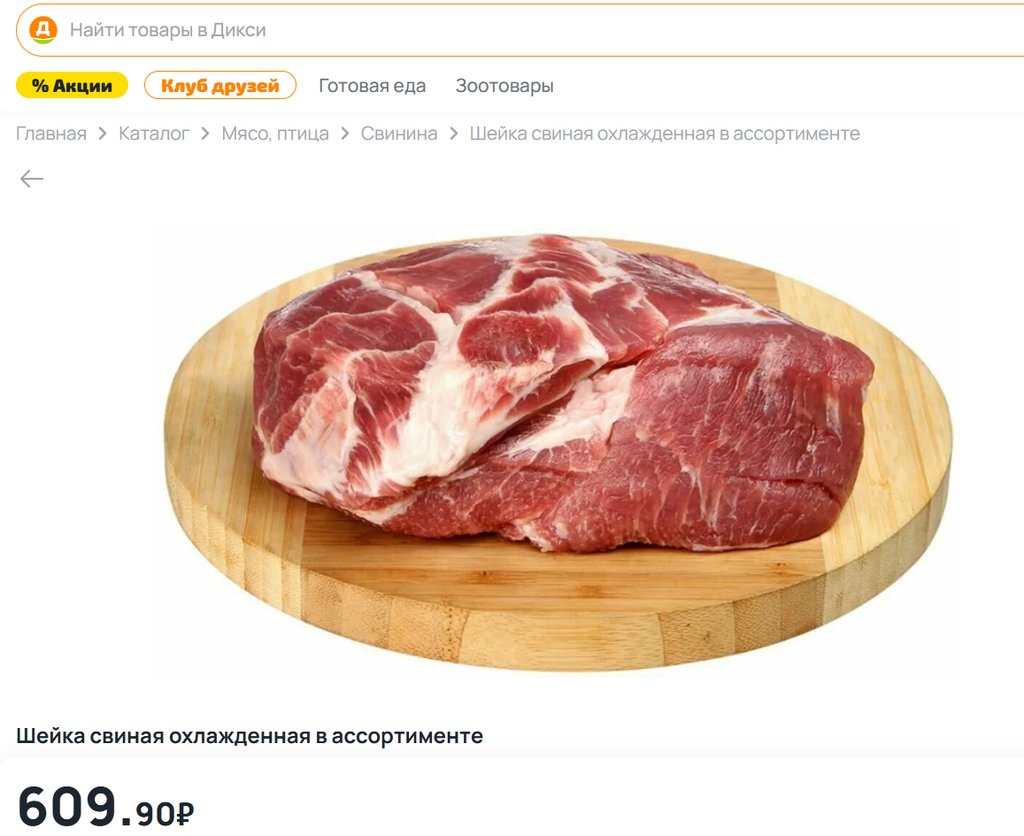The height and width of the screenshot is (836, 1024).
Task: Click the chevron after Свинина breadcrumb
Action: 454,133
